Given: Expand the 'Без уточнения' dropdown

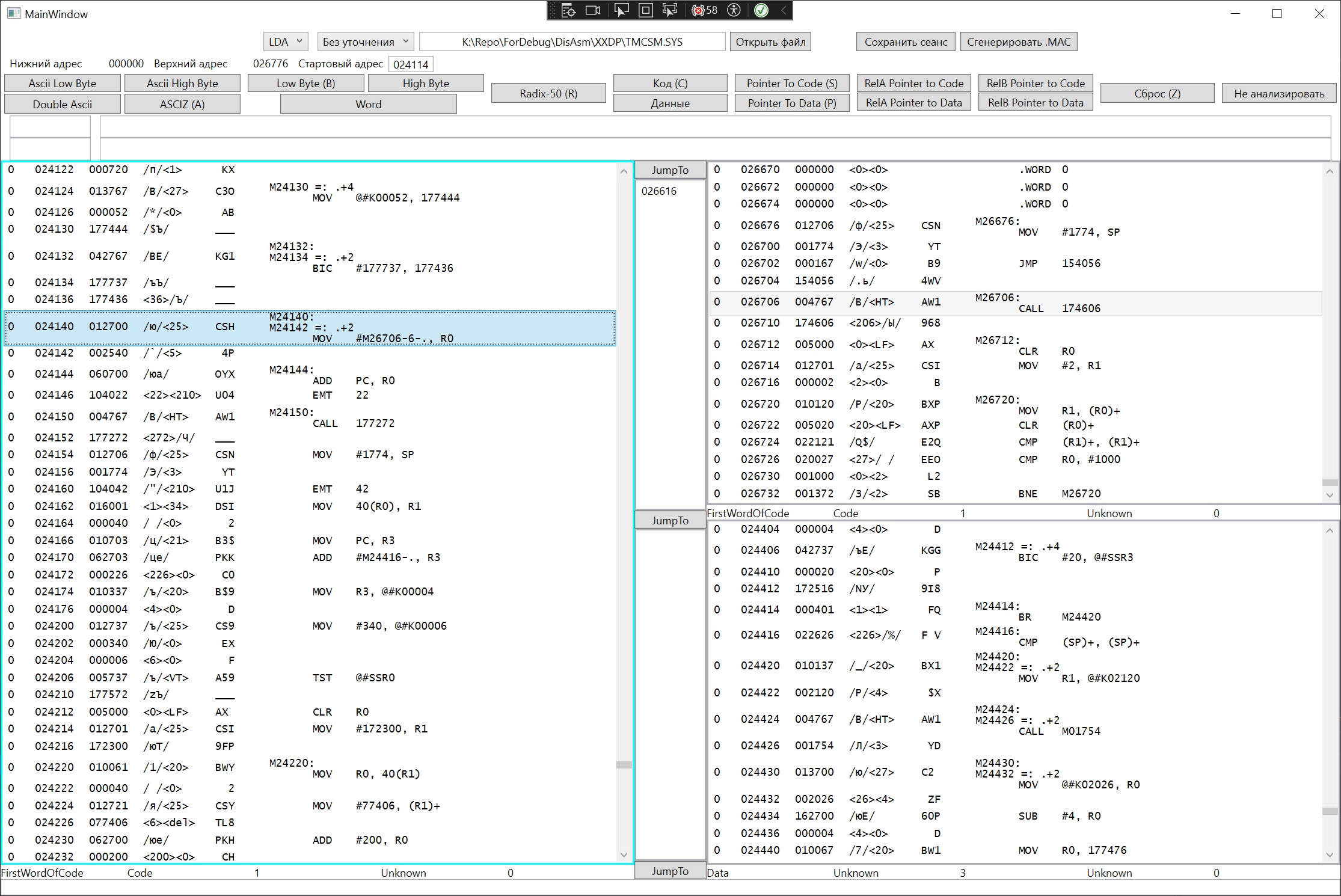Looking at the screenshot, I should coord(365,41).
